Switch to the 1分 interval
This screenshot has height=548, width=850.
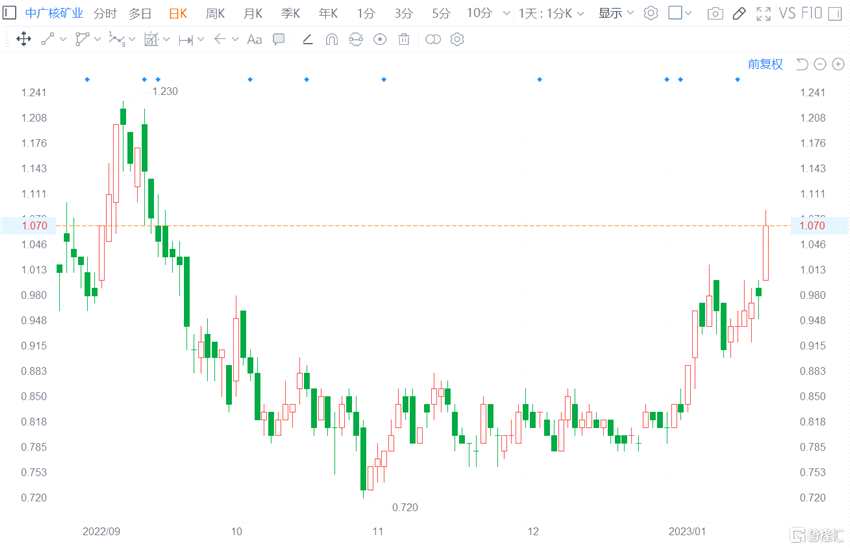[366, 13]
